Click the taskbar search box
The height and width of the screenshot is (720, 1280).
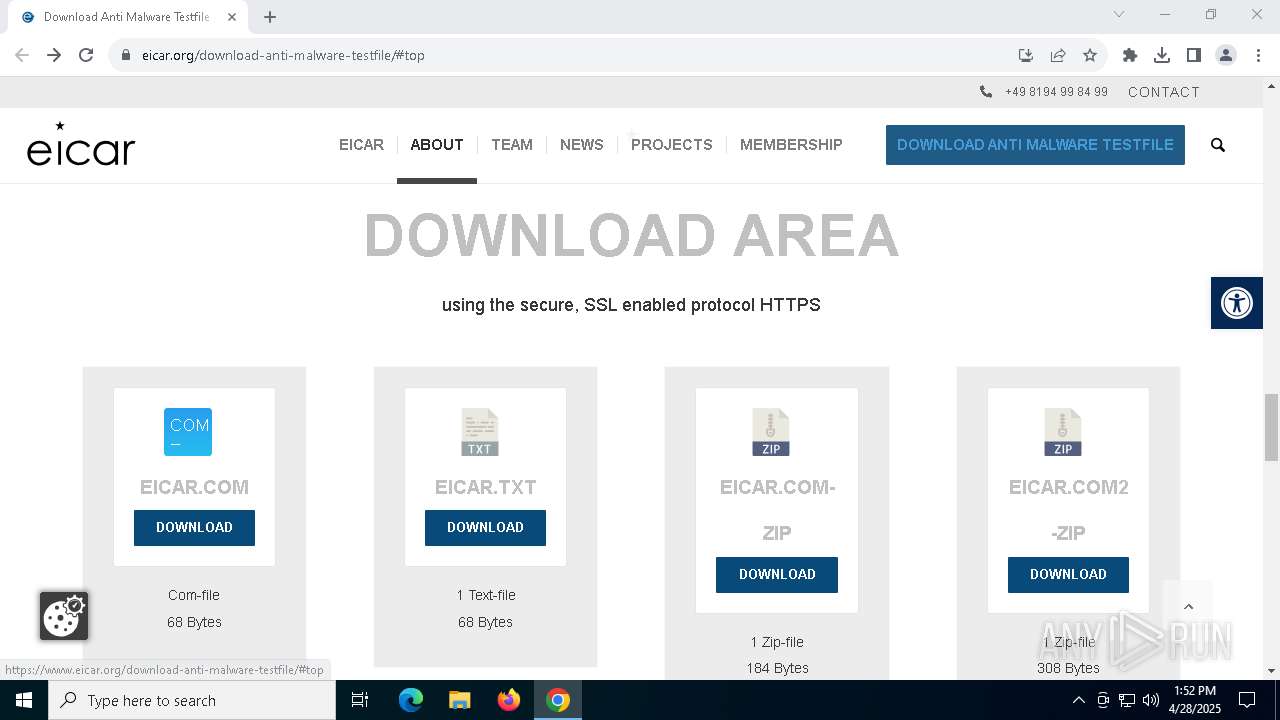point(192,700)
